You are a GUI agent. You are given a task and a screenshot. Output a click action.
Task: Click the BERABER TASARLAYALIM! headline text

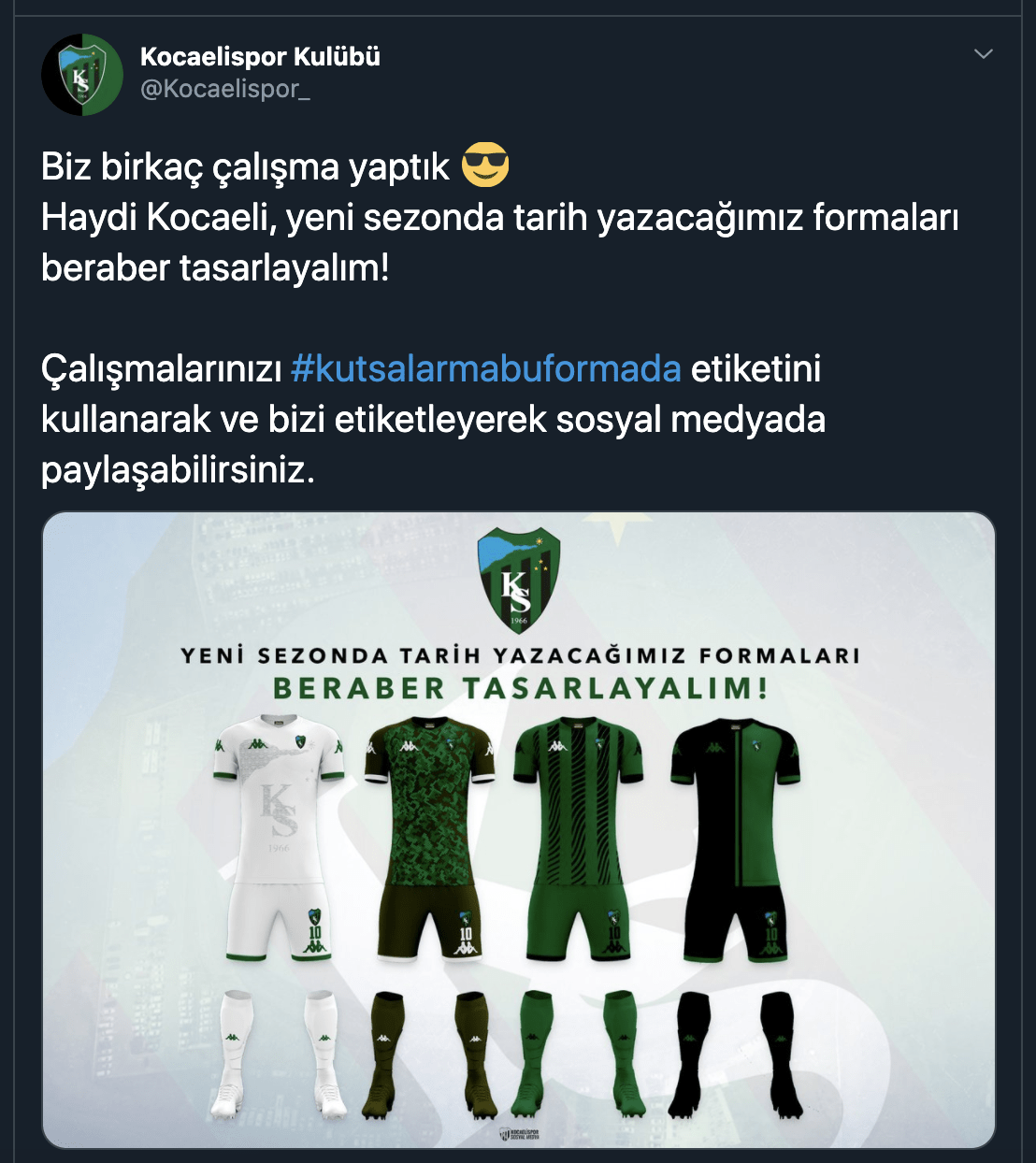[520, 689]
